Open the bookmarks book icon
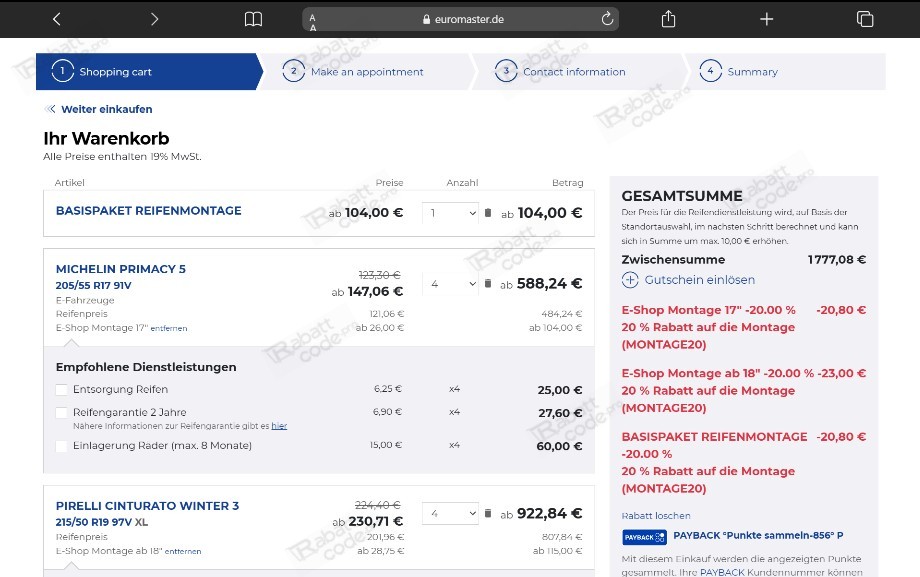Viewport: 920px width, 577px height. click(x=253, y=19)
